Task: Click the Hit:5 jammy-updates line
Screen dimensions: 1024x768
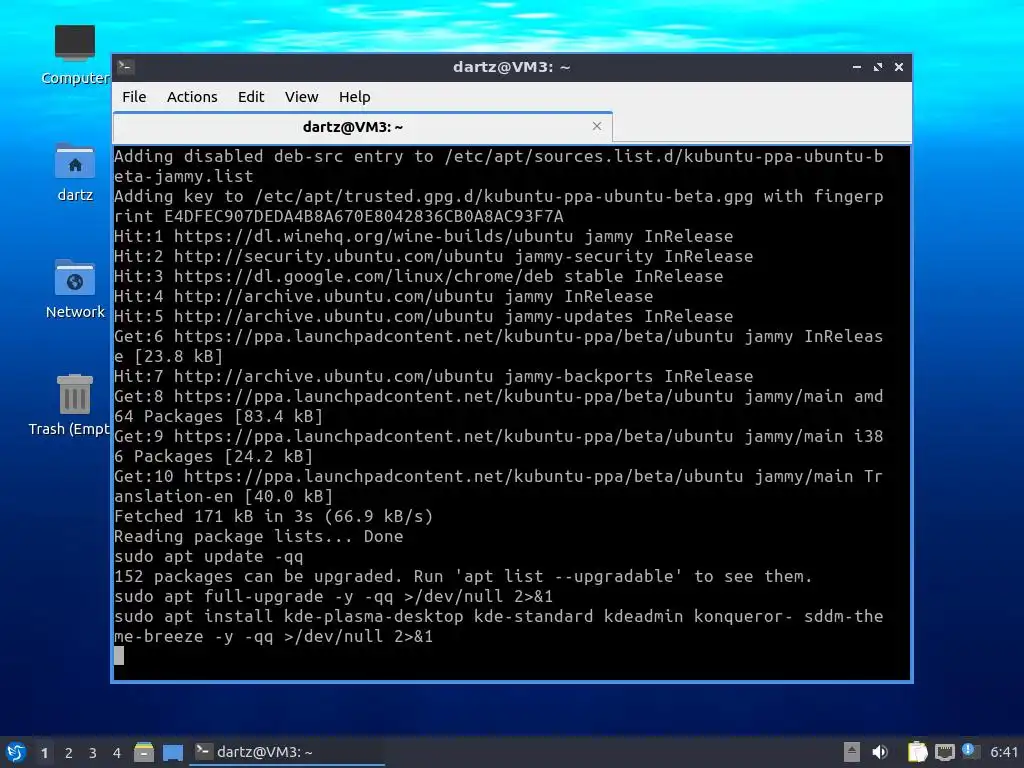Action: tap(423, 317)
